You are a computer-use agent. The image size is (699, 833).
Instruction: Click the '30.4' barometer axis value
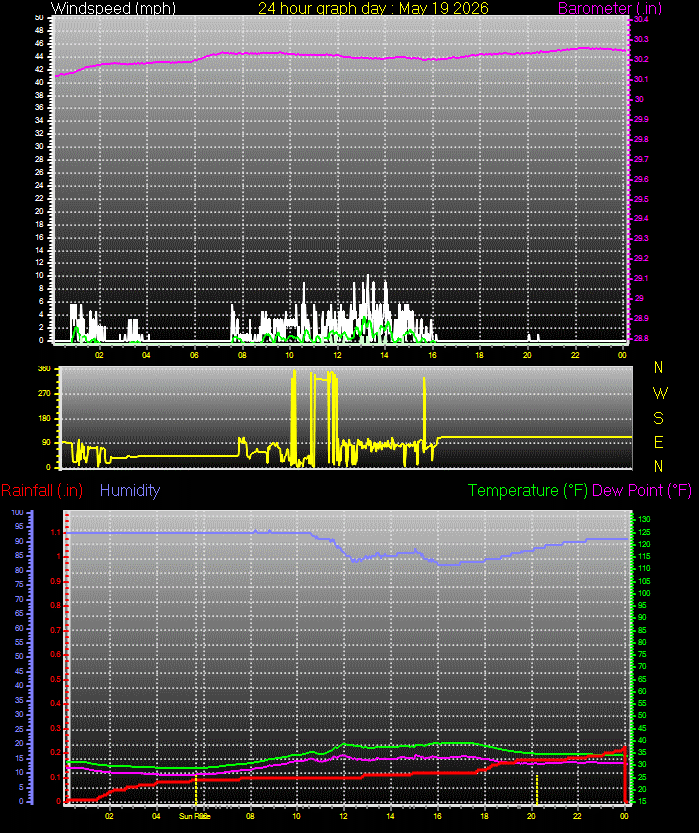point(641,20)
